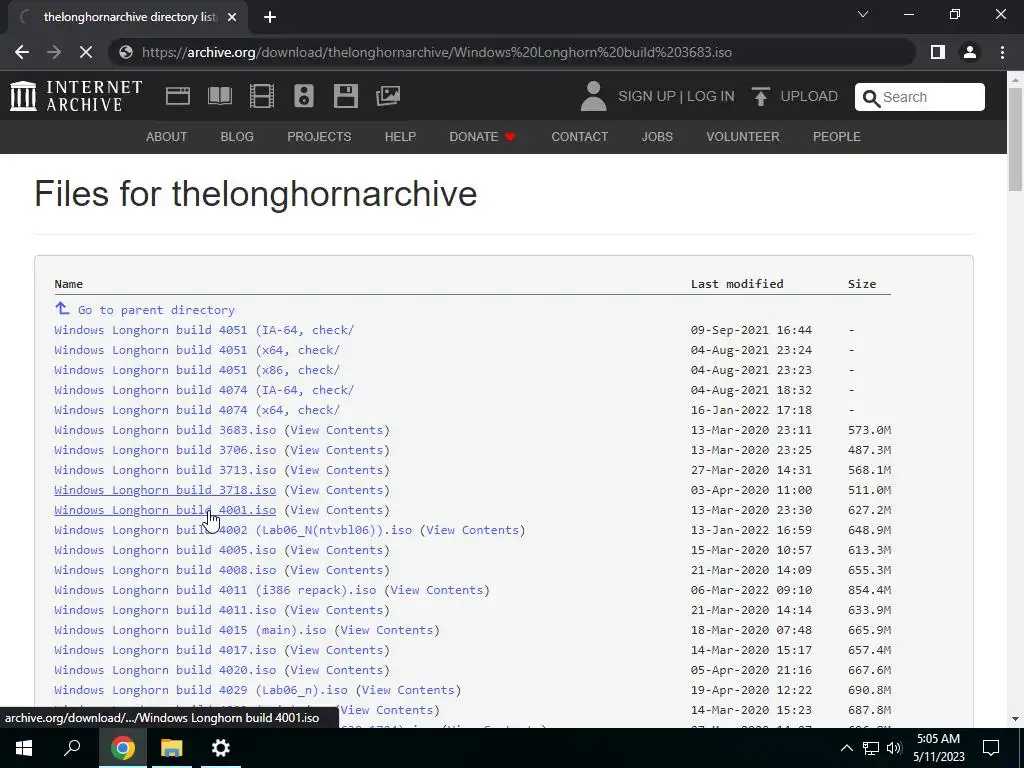The image size is (1024, 768).
Task: Click the magnifier icon in search box
Action: tap(871, 98)
